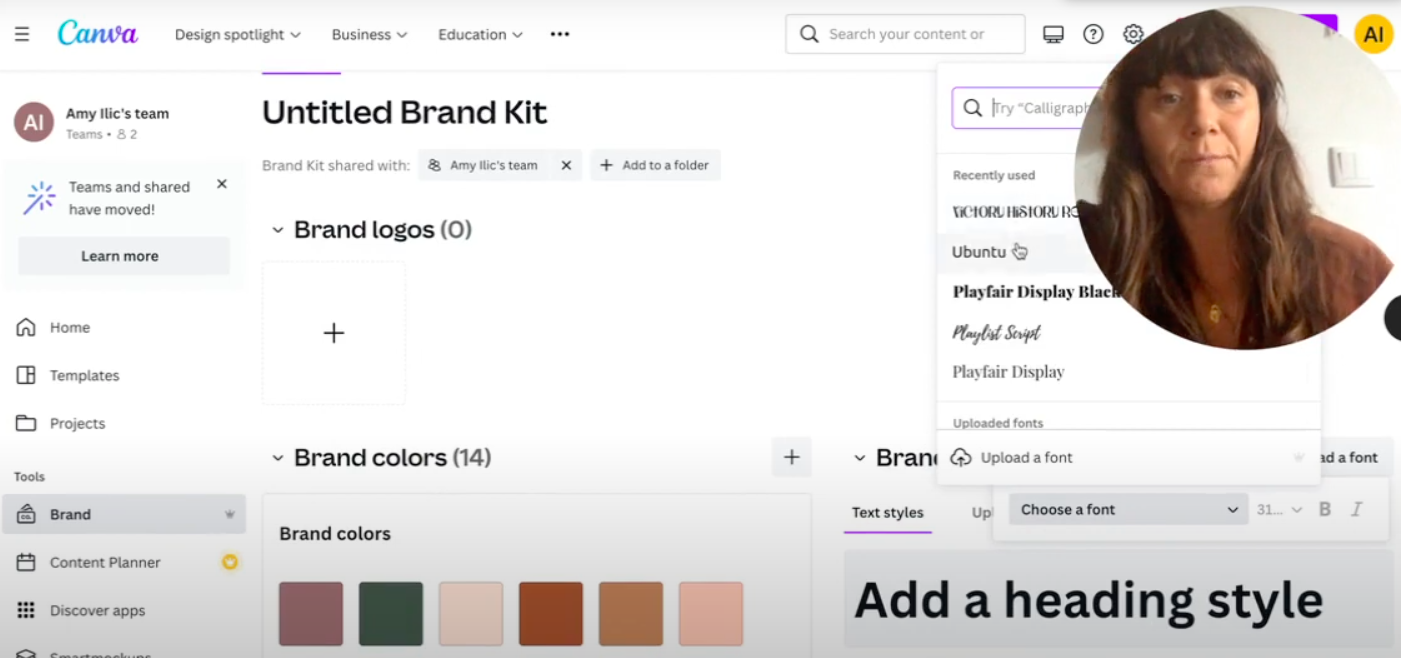Click the search magnifier in font search box

click(x=972, y=108)
